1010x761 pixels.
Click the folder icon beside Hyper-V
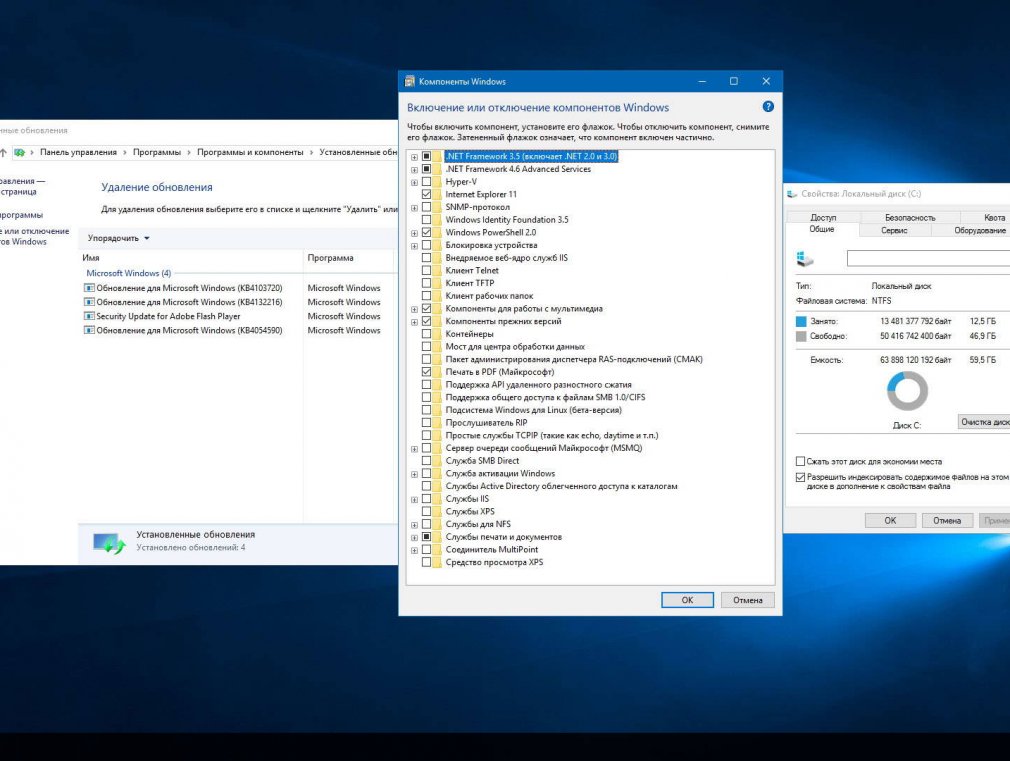438,182
